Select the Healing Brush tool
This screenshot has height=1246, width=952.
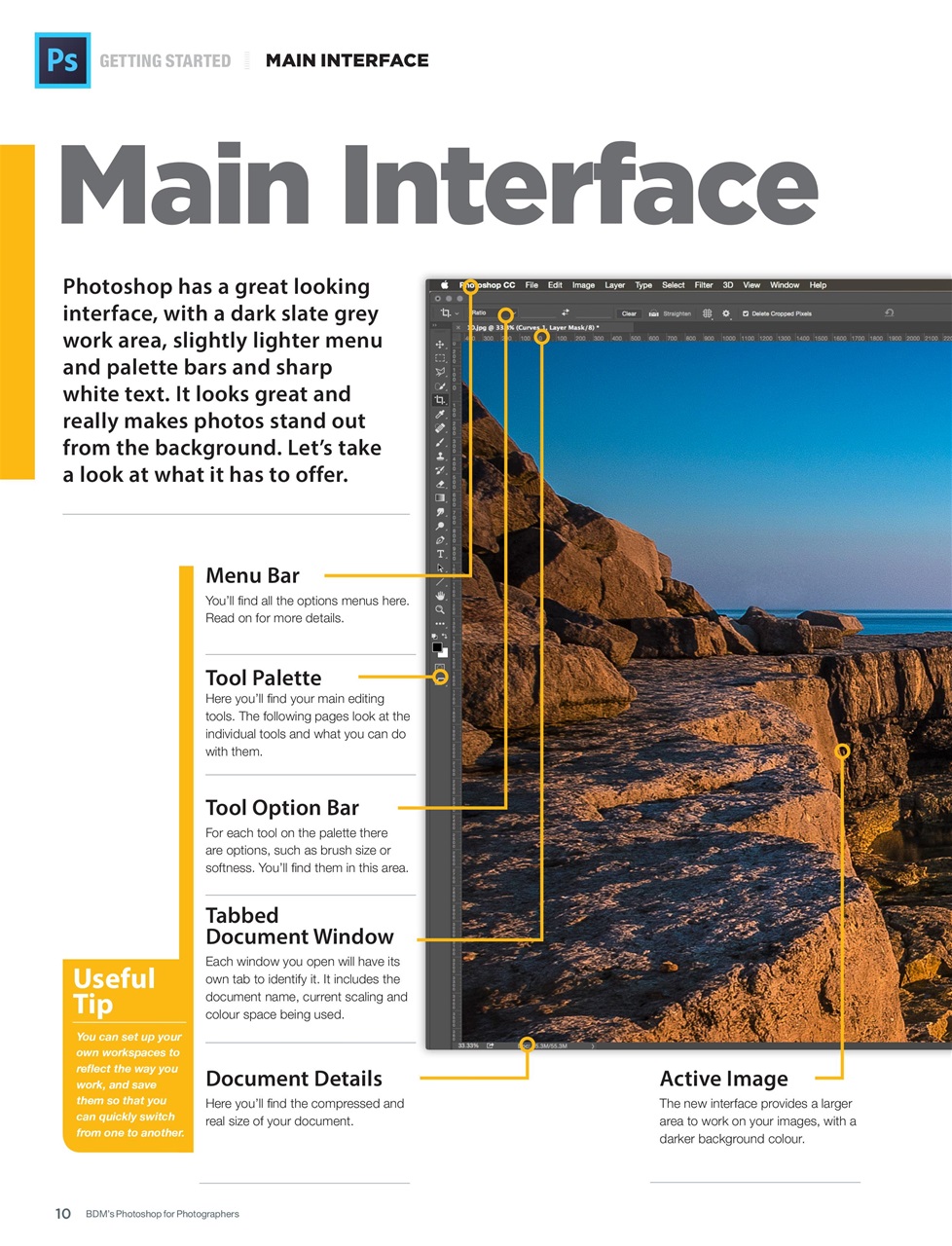coord(440,428)
